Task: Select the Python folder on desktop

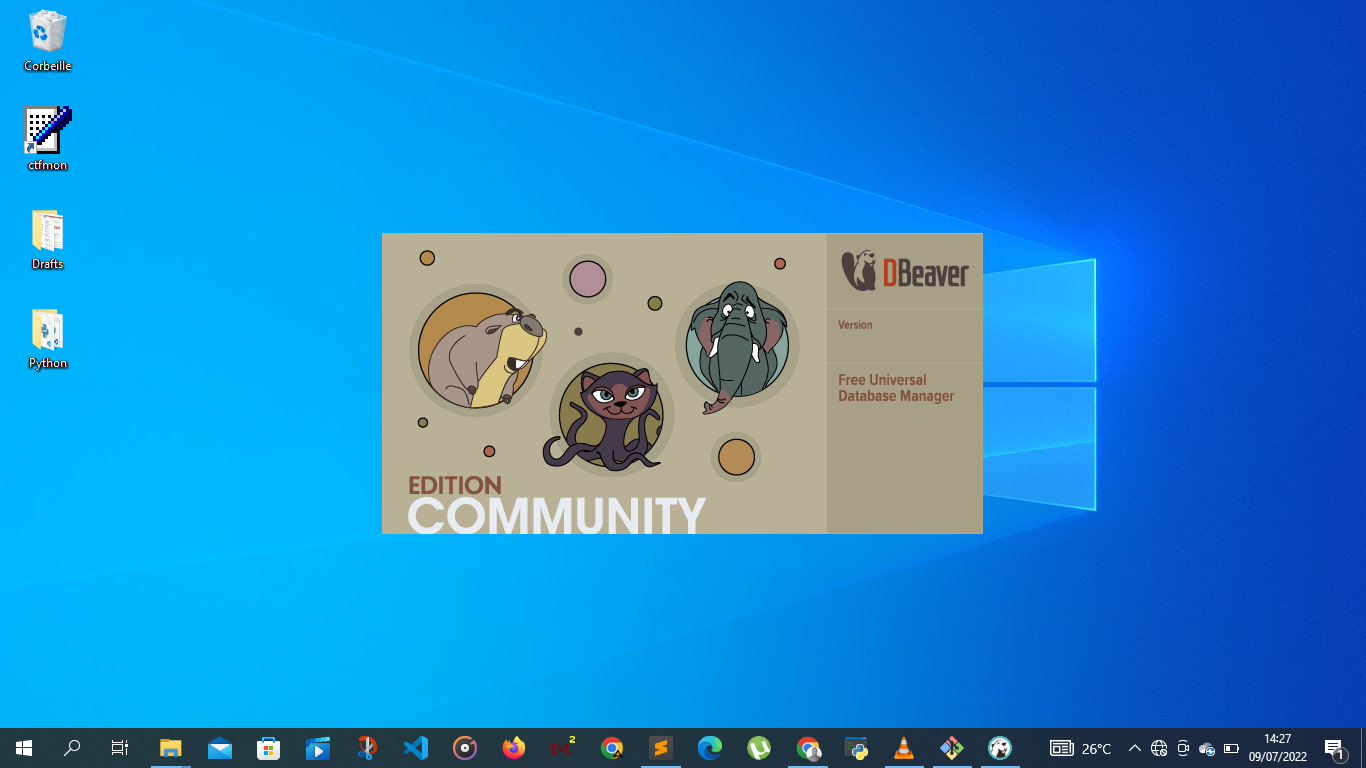Action: (x=47, y=339)
